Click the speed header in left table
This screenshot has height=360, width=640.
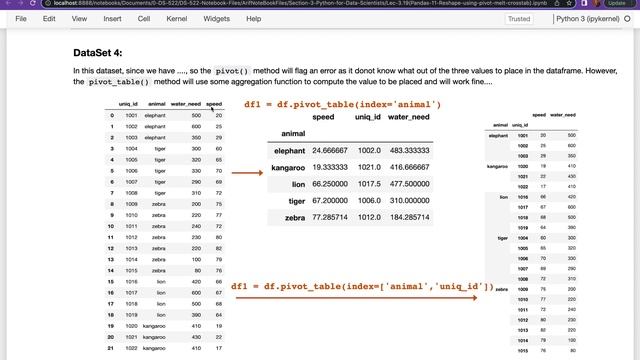tap(214, 104)
